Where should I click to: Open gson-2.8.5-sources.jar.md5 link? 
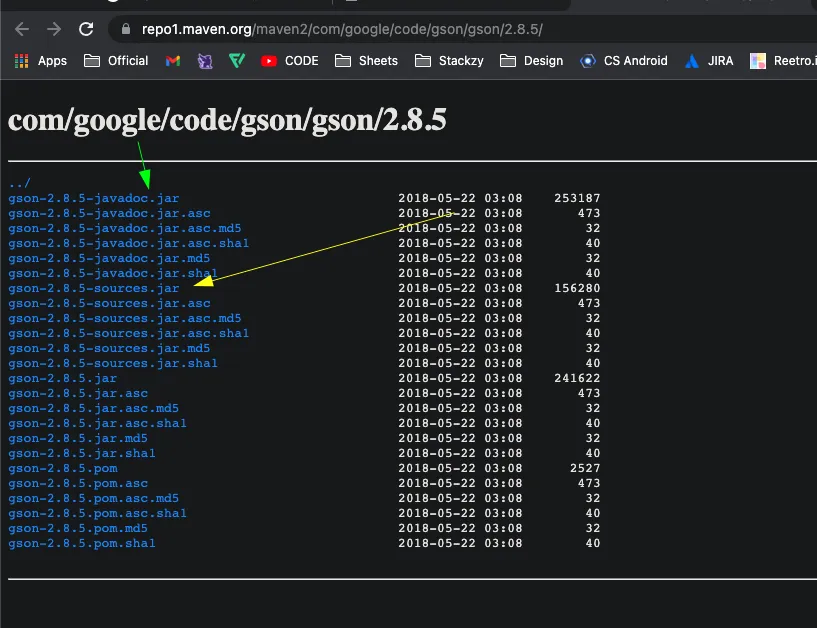(x=109, y=349)
